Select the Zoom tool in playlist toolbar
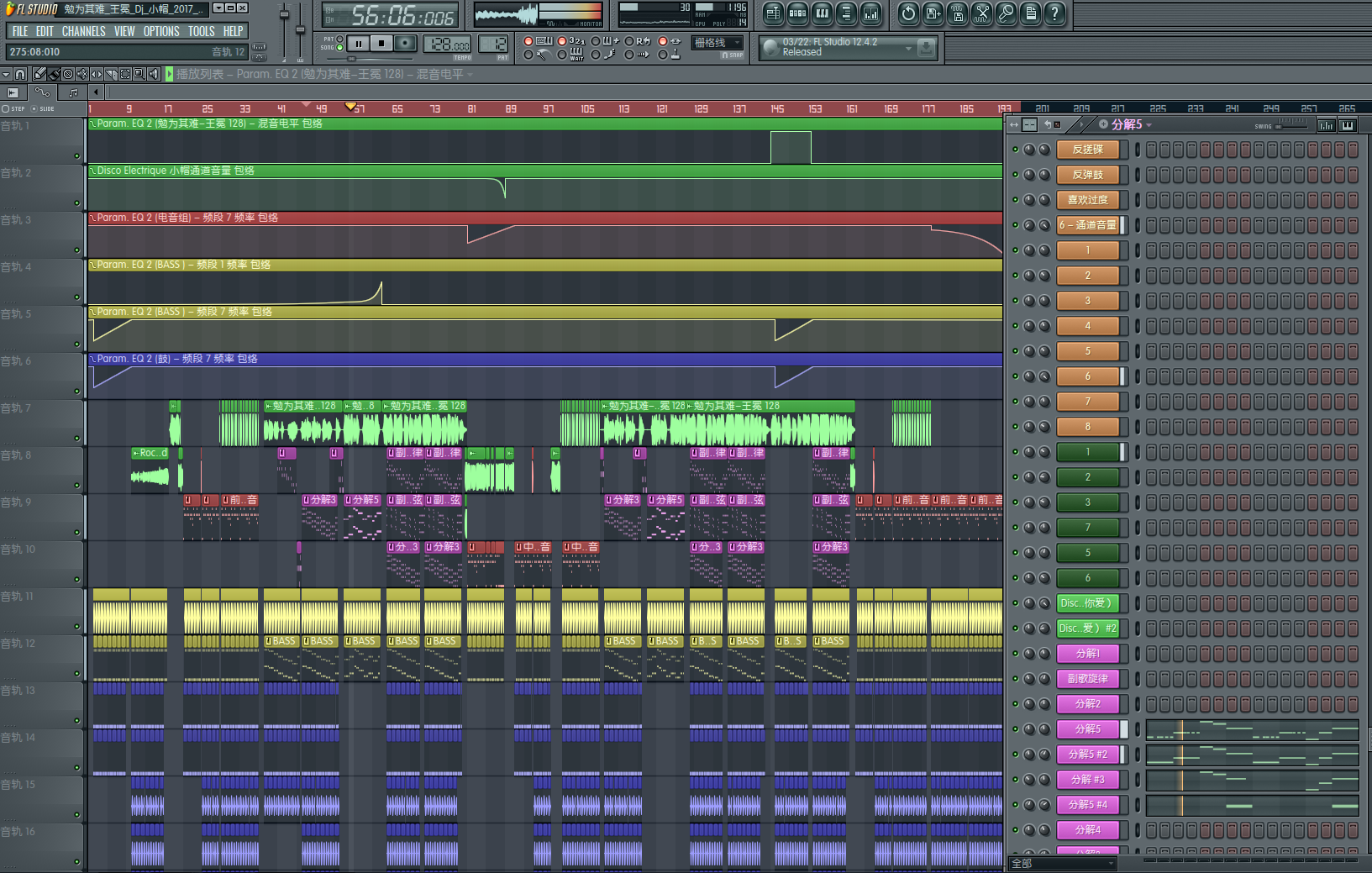Screen dimensions: 1372x873 139,74
